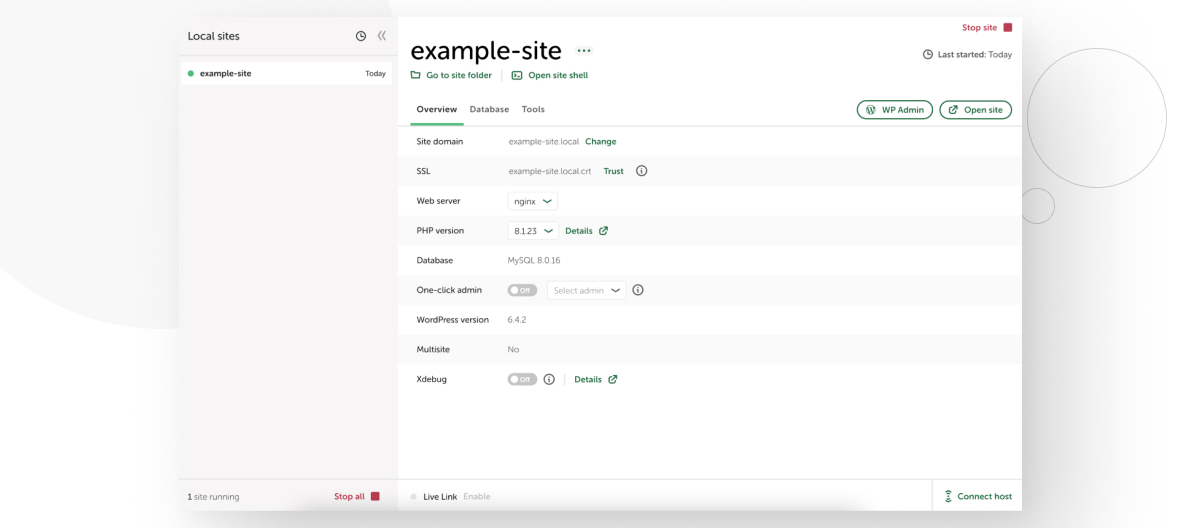1200x528 pixels.
Task: Click the SSL info icon
Action: click(641, 171)
